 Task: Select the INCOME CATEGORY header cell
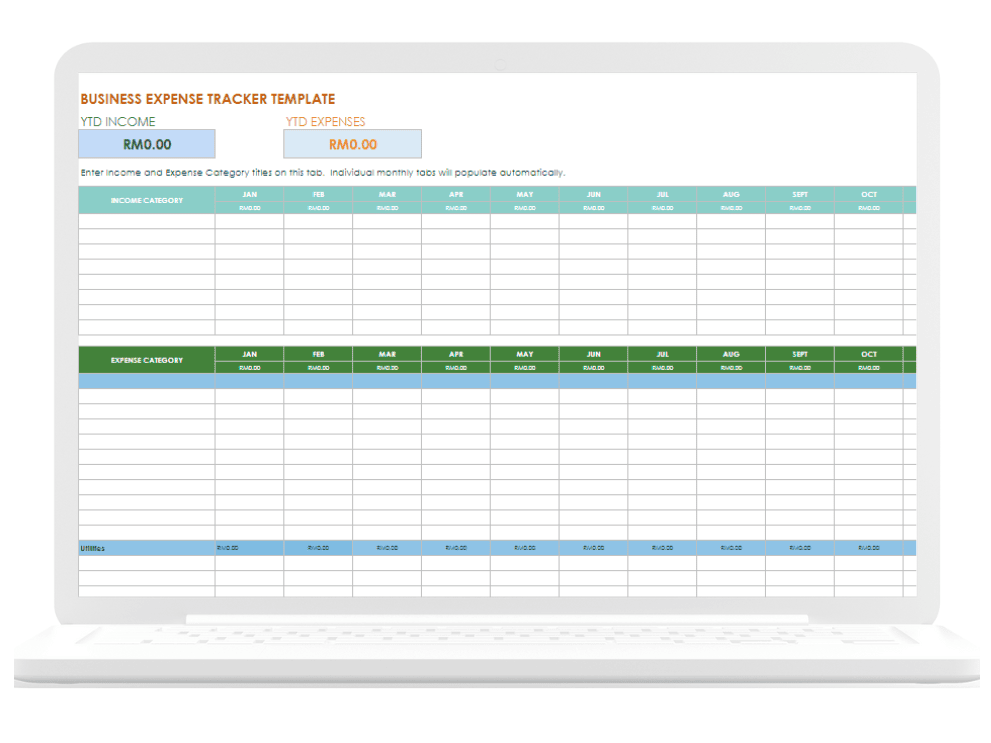coord(147,200)
